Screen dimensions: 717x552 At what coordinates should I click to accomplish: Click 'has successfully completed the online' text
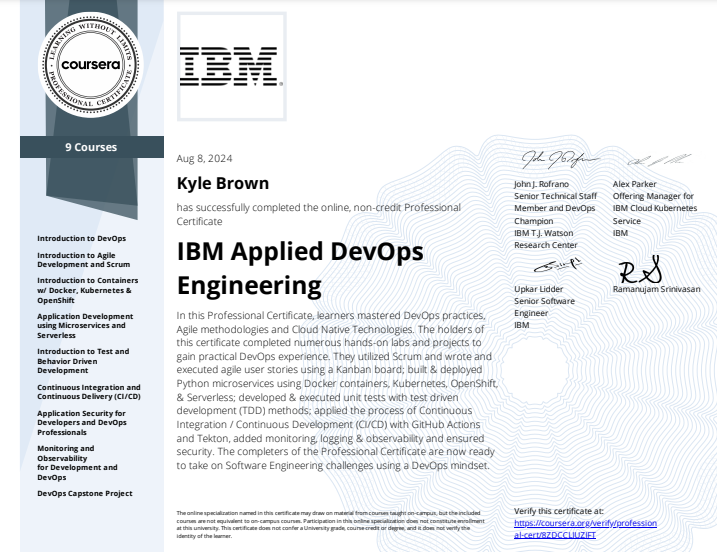[318, 214]
